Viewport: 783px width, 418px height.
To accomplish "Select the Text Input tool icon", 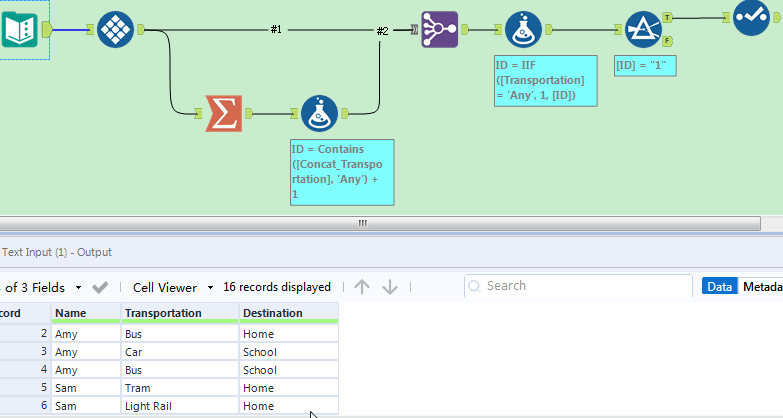I will 19,29.
